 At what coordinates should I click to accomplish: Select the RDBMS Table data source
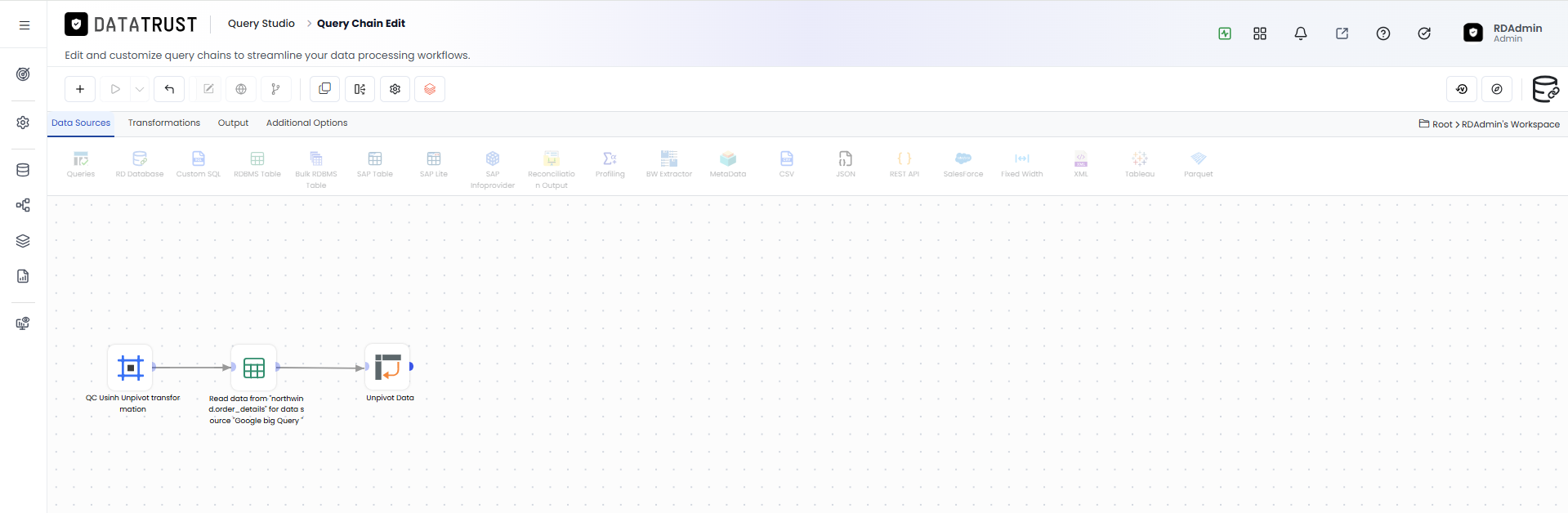[257, 164]
